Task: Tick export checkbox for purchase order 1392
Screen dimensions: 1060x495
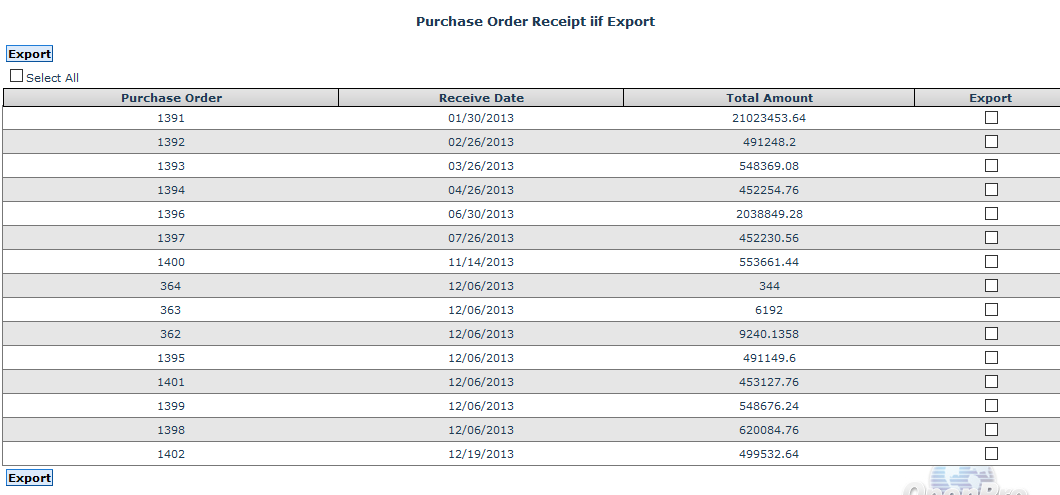Action: (991, 142)
